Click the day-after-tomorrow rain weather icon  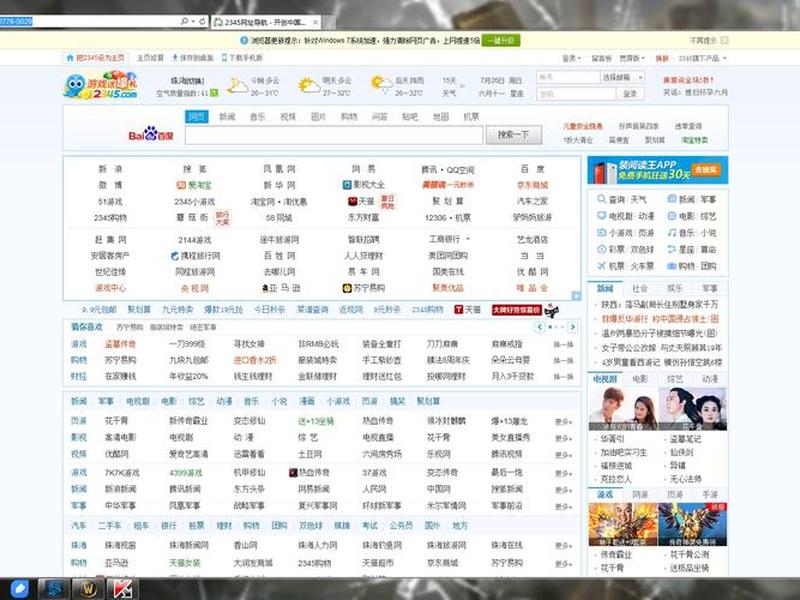382,85
